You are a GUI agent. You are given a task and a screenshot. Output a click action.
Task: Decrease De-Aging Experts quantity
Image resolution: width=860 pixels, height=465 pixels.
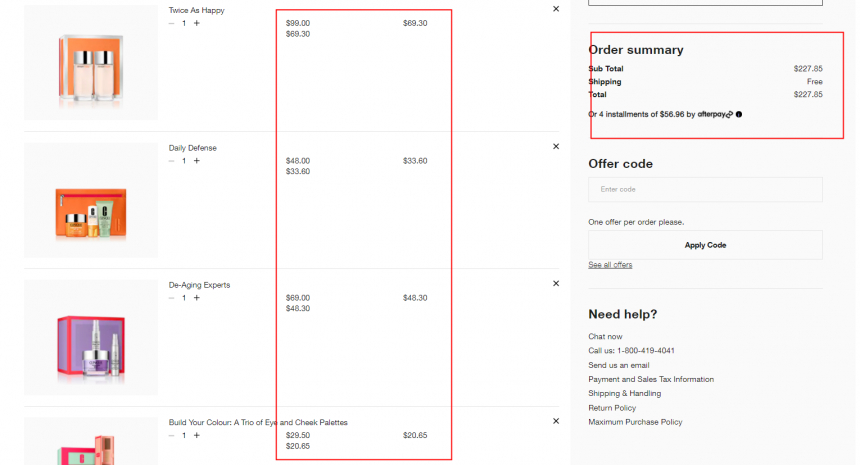172,298
